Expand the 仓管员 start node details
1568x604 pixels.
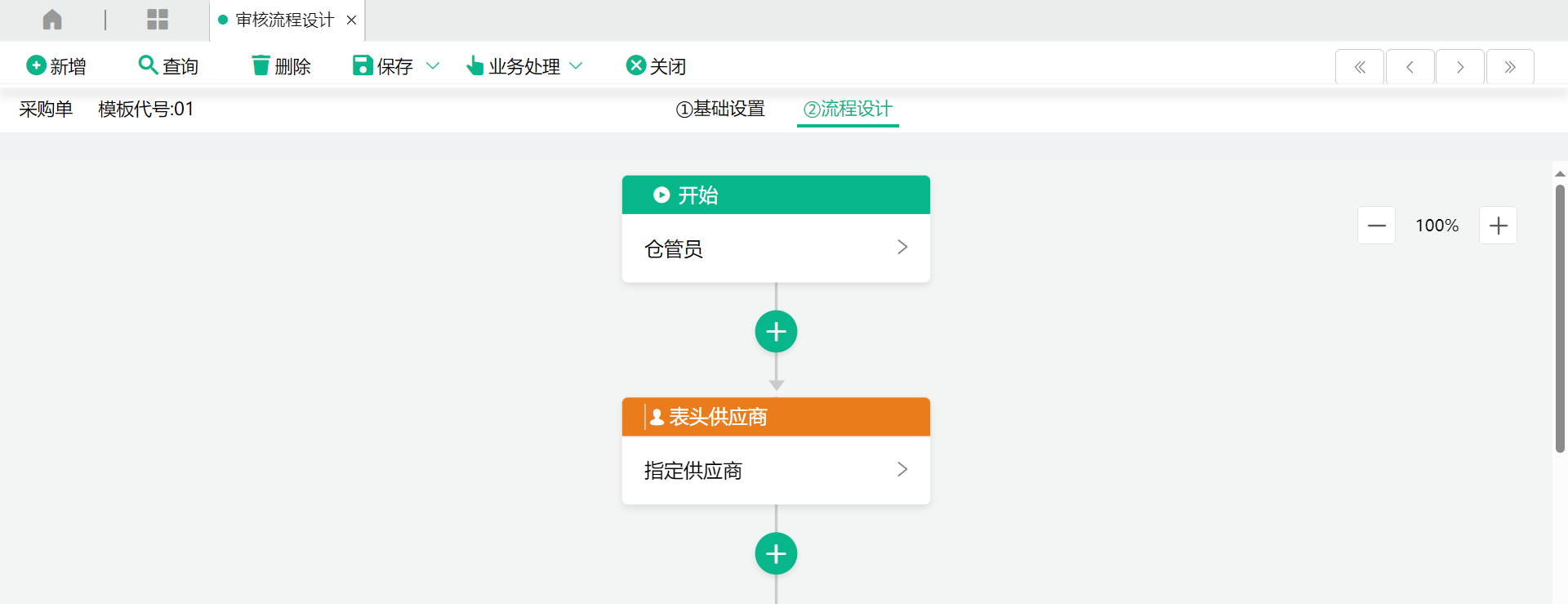click(902, 248)
